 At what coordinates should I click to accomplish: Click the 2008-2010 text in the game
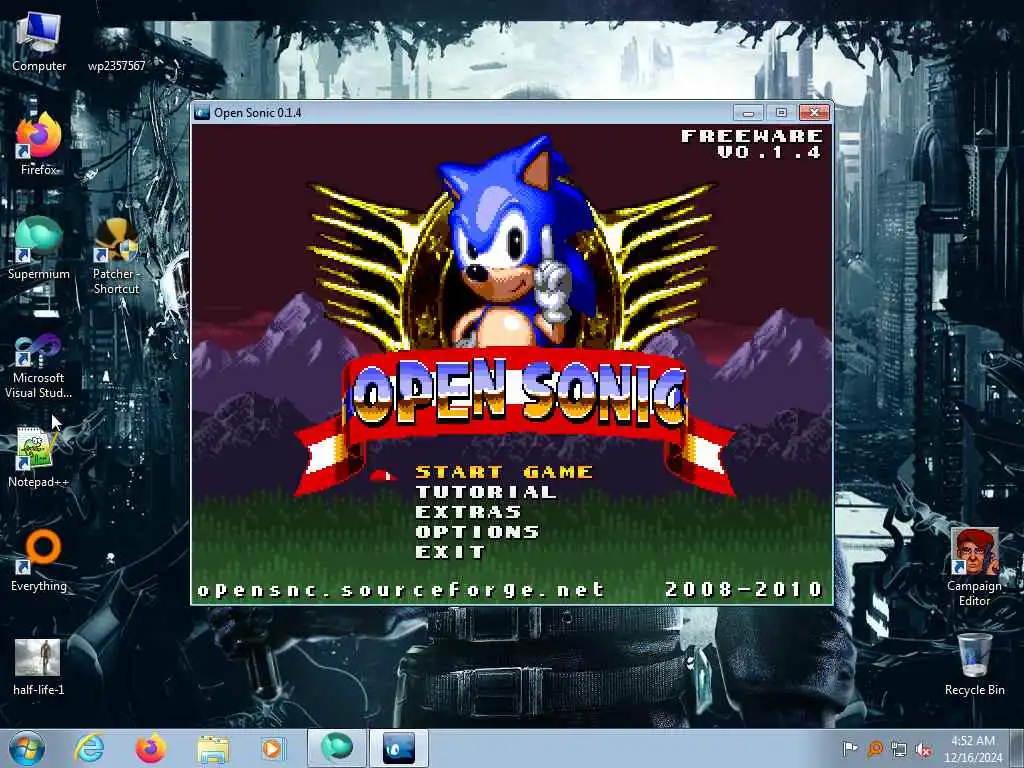point(744,589)
